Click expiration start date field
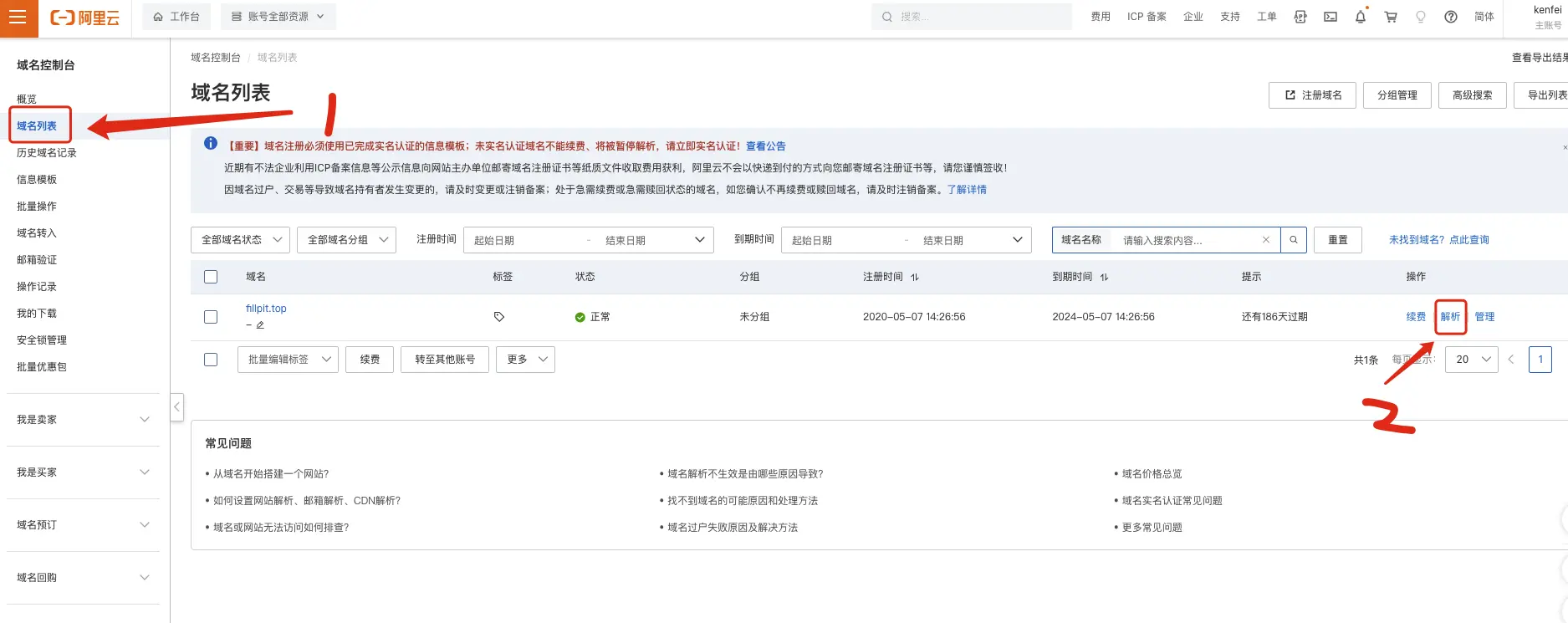 (840, 240)
